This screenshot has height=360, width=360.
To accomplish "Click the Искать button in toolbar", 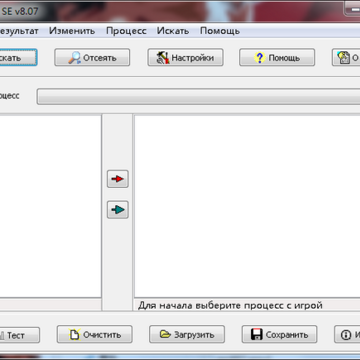I will 18,58.
